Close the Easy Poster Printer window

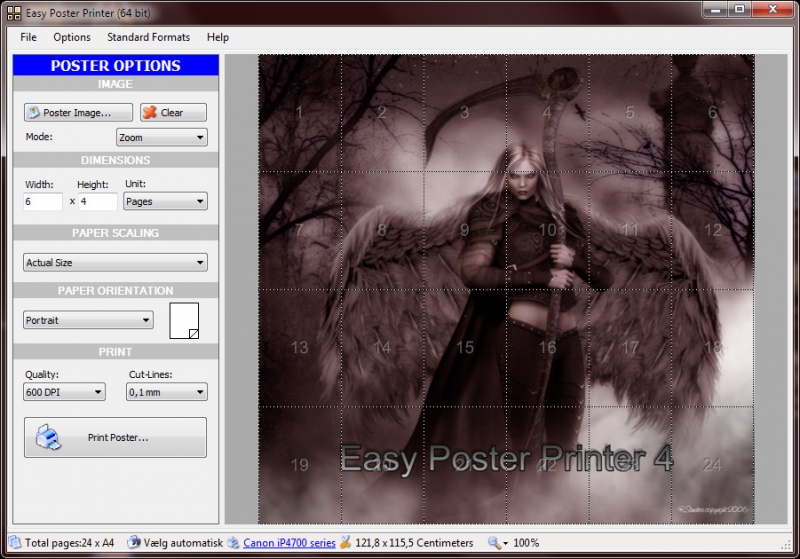tap(773, 10)
